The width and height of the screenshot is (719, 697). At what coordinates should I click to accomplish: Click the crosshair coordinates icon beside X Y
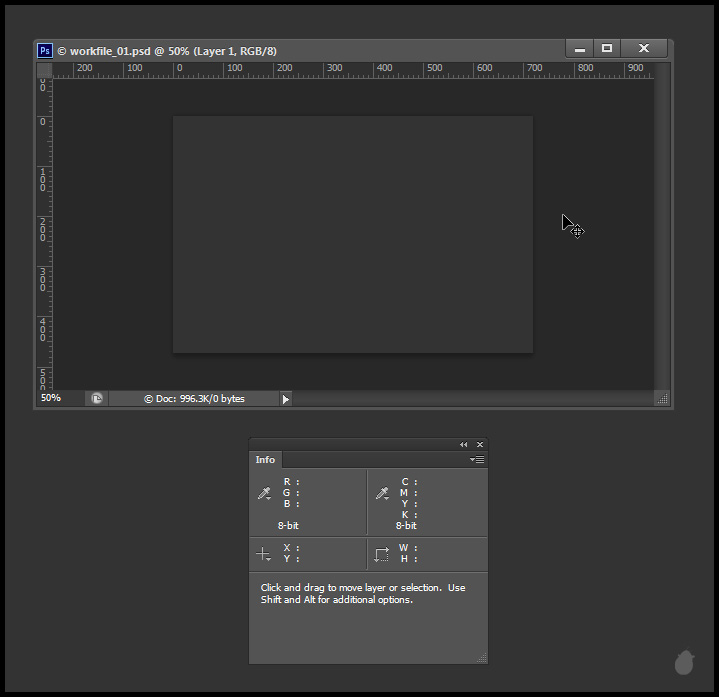(264, 554)
